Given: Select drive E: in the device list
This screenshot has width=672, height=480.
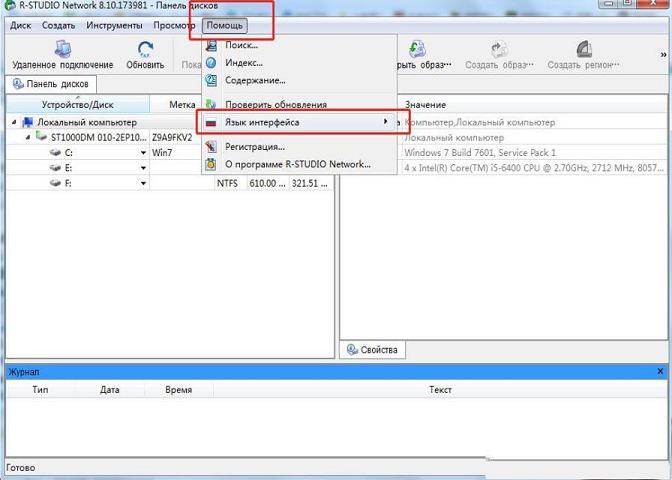Looking at the screenshot, I should point(69,168).
